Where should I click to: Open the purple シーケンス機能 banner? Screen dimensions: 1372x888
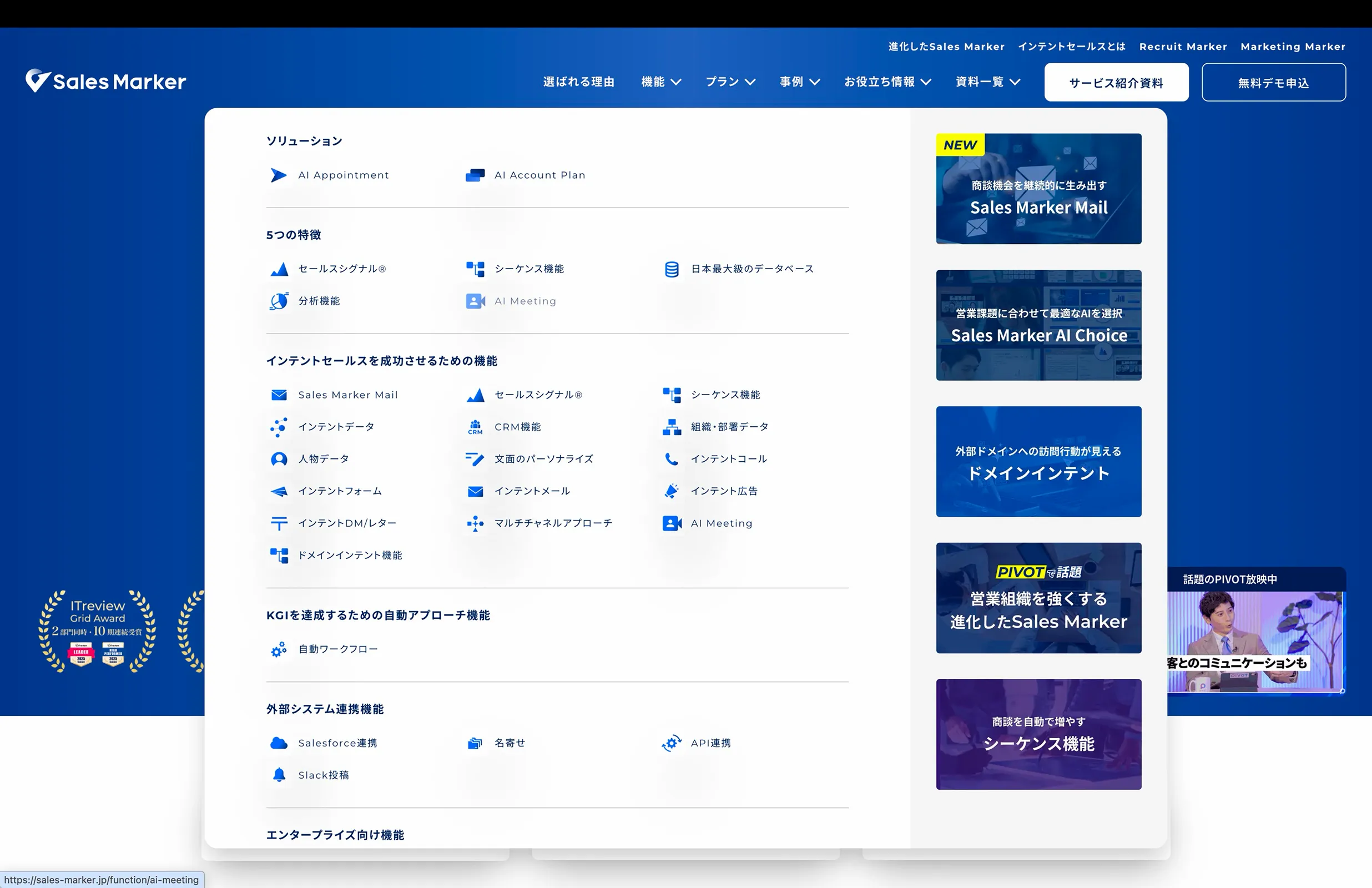(1038, 735)
